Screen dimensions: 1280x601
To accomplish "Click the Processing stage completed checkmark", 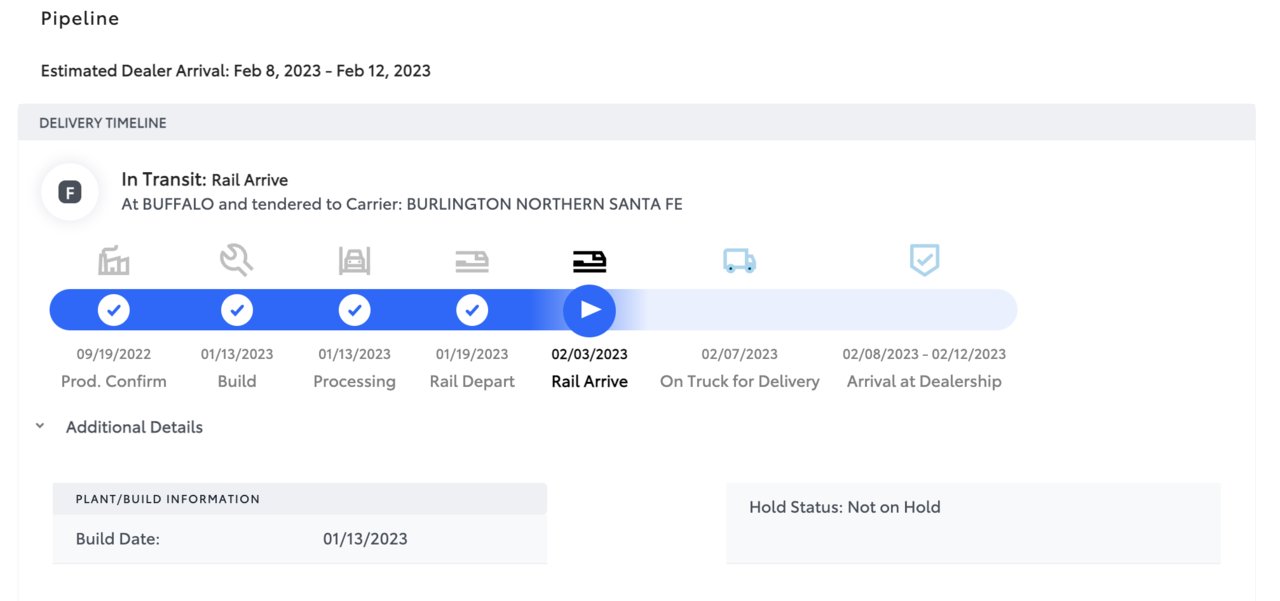I will (x=354, y=310).
